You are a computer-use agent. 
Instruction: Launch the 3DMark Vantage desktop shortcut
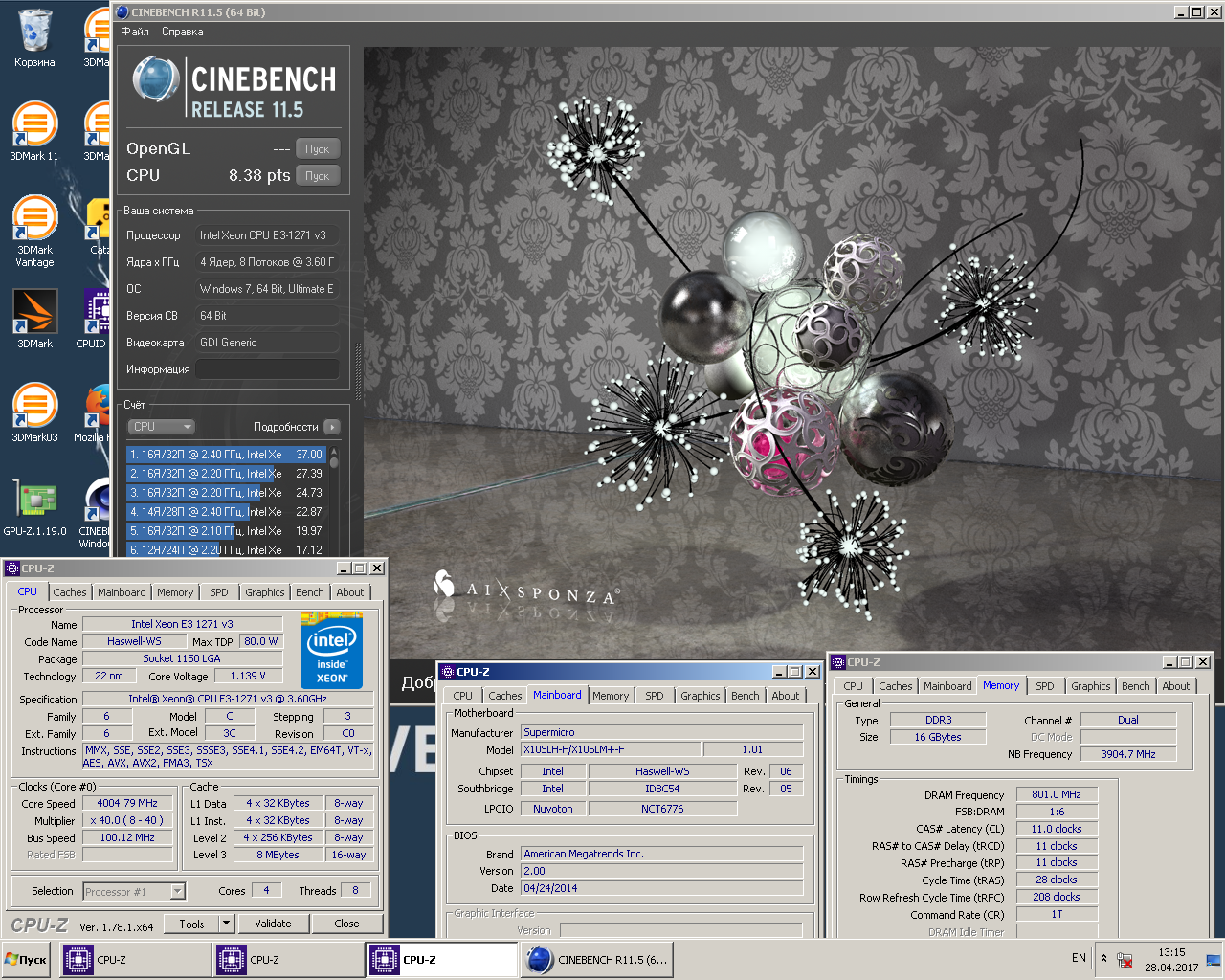34,231
